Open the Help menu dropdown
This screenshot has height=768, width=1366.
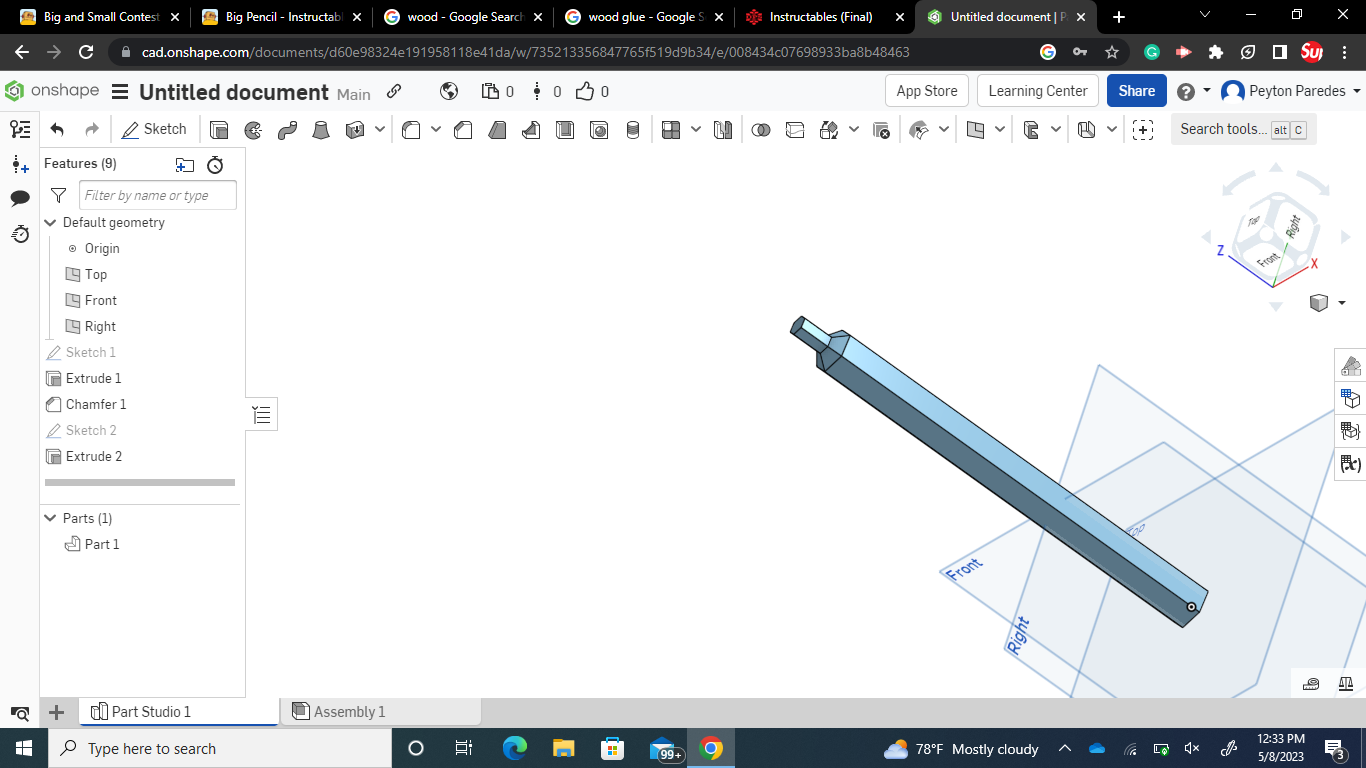tap(1194, 91)
